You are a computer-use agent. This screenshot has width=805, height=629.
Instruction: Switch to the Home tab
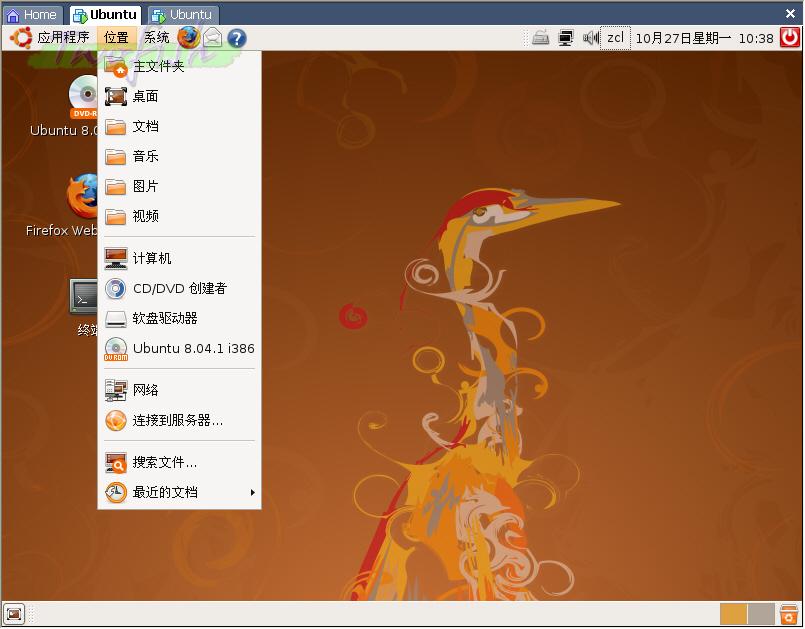pos(32,15)
